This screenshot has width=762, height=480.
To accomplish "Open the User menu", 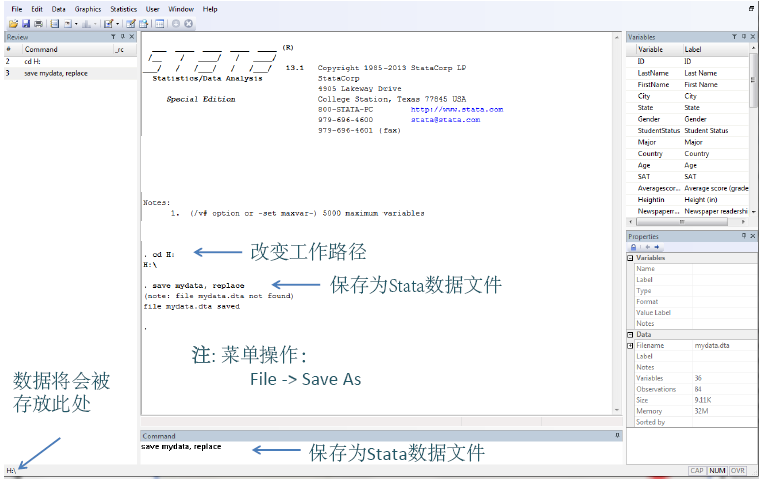I will click(153, 9).
